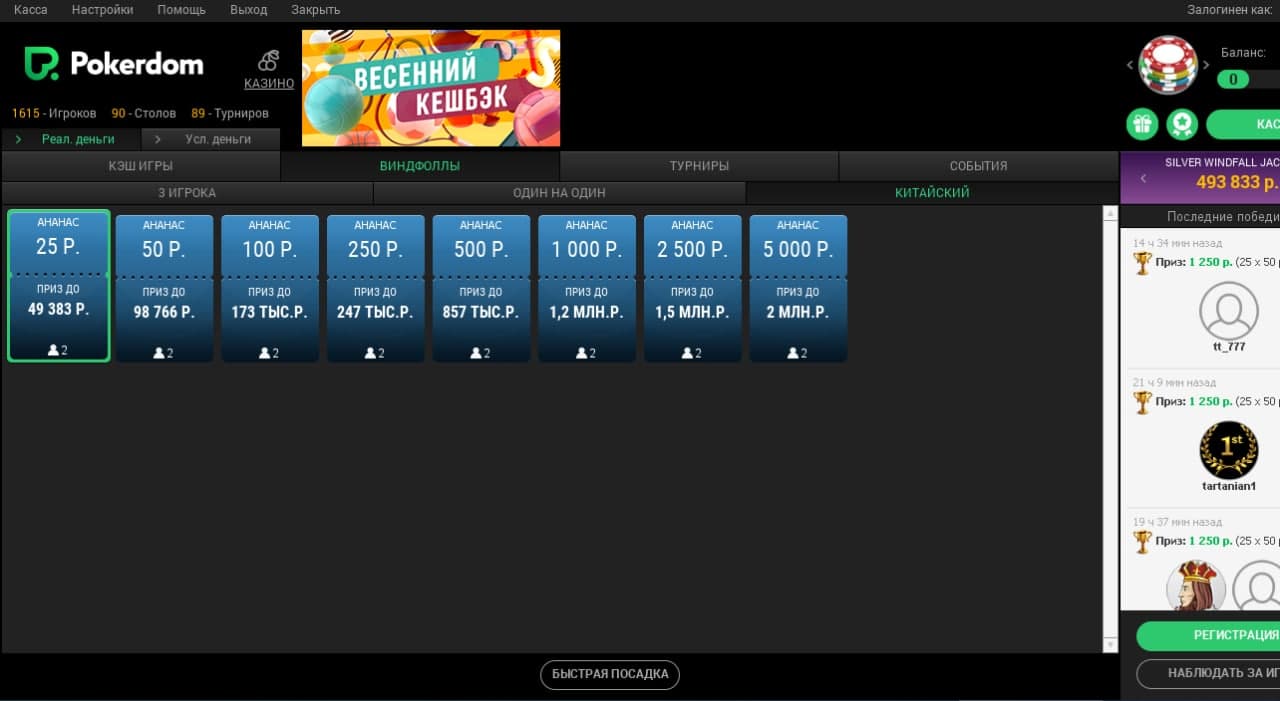Open the poker chip avatar
Viewport: 1280px width, 701px height.
1168,65
